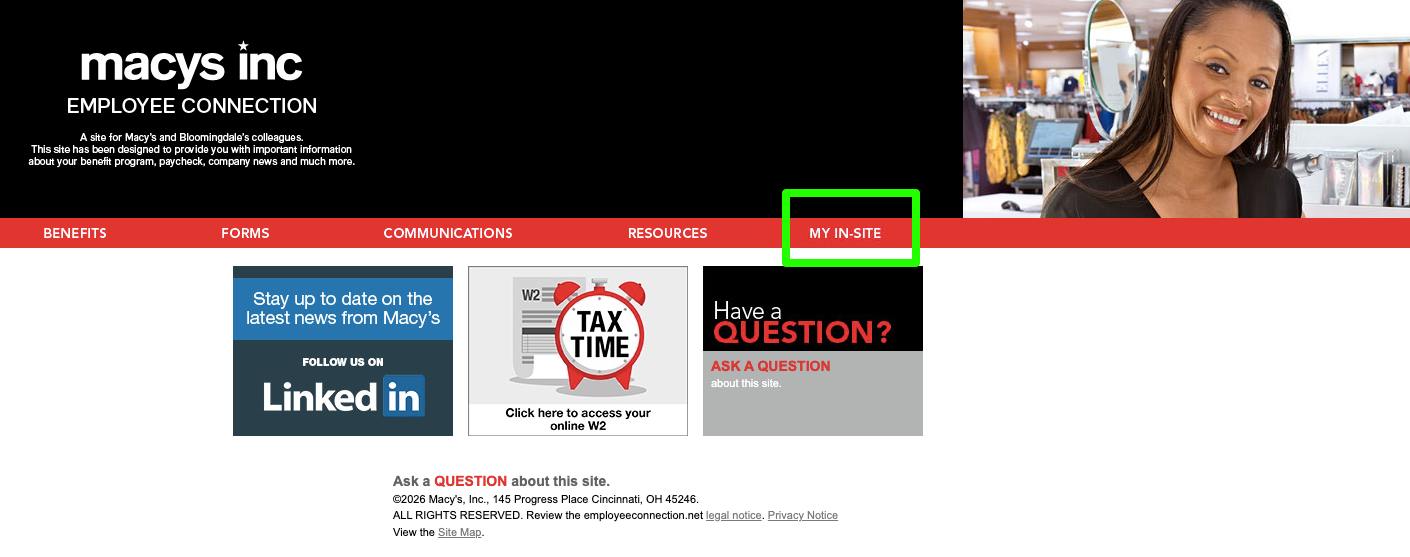1410x557 pixels.
Task: Open the Benefits menu
Action: (75, 233)
